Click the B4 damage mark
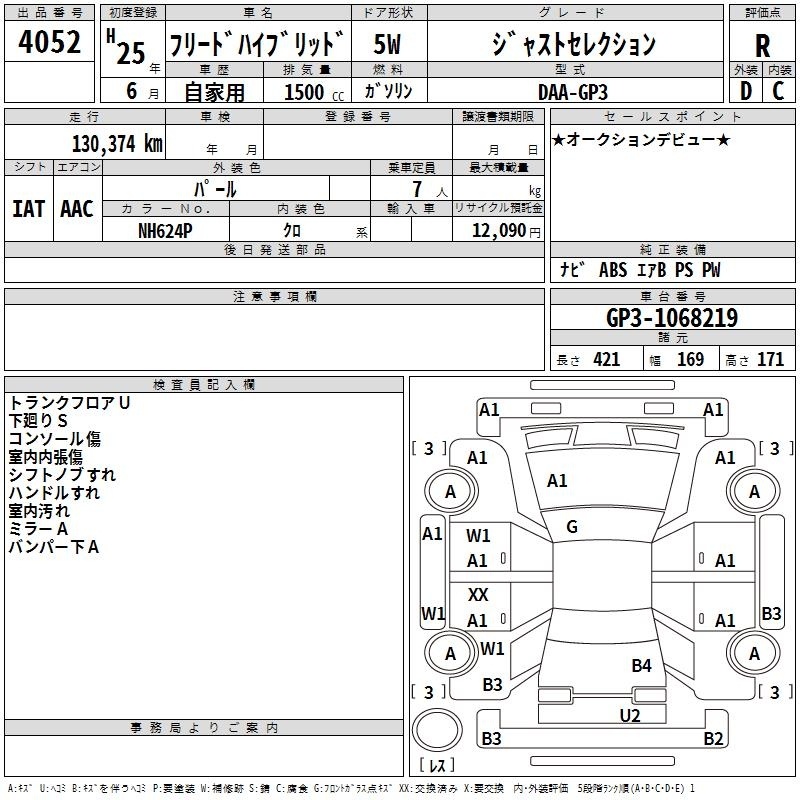800x800 pixels. pyautogui.click(x=641, y=665)
